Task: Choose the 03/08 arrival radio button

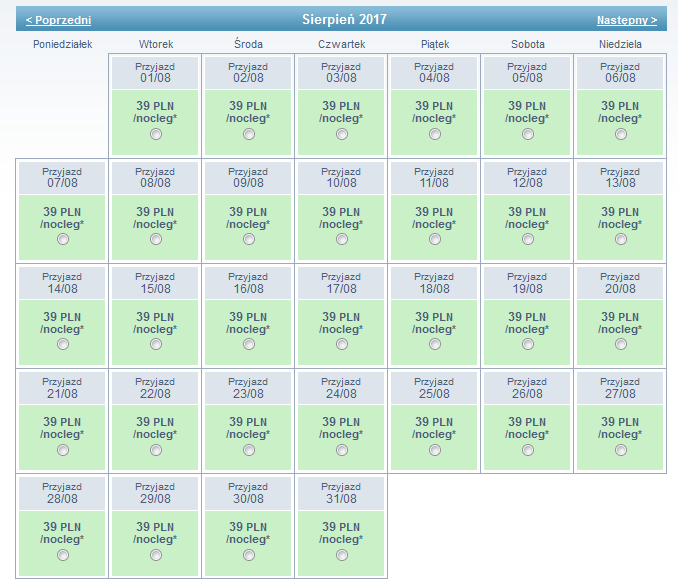Action: tap(342, 134)
